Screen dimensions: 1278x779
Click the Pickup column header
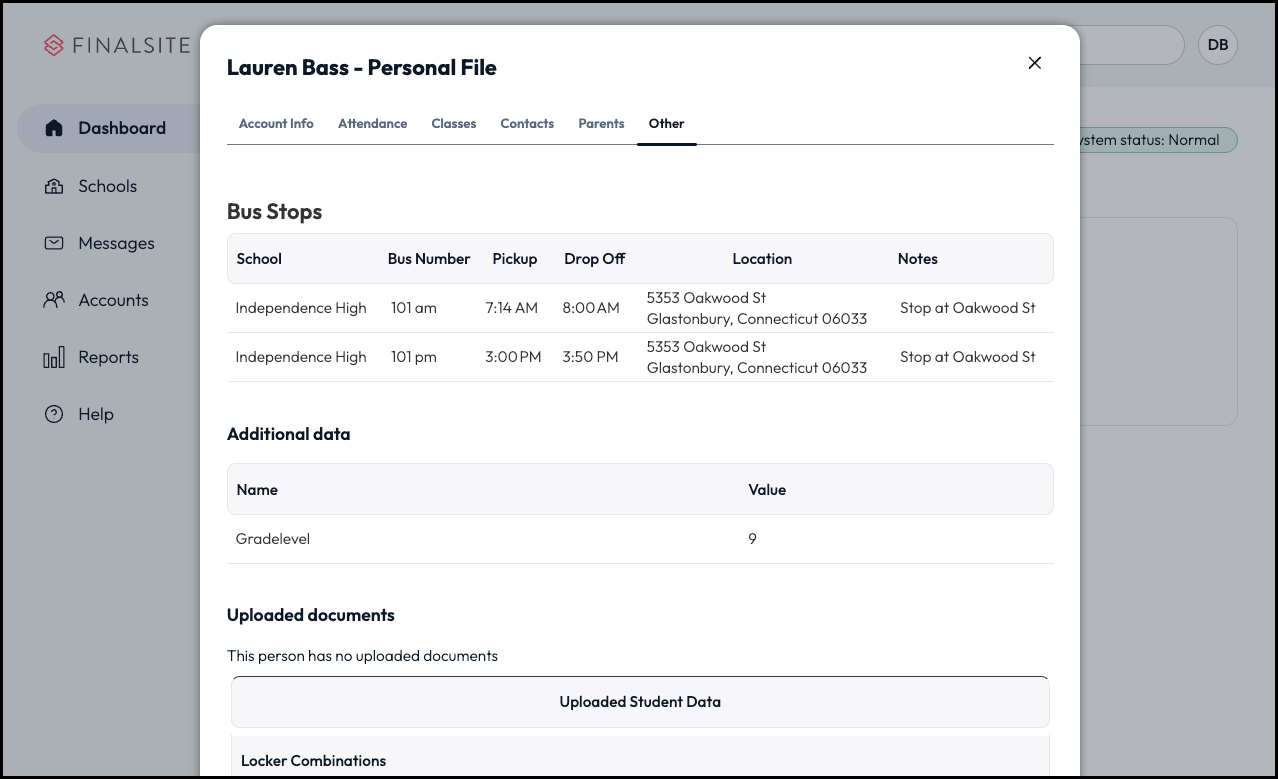[515, 259]
